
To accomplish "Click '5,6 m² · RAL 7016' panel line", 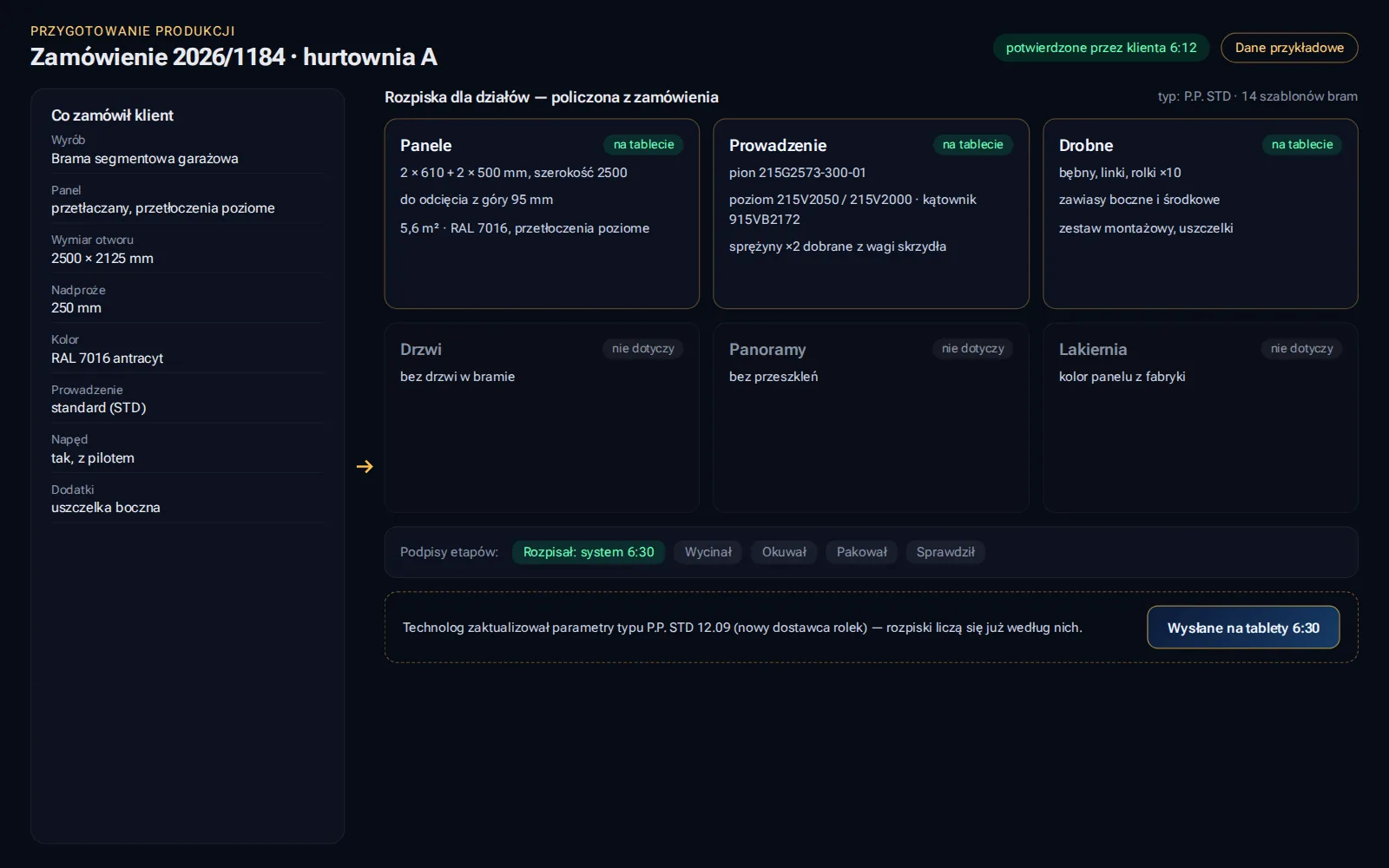I will pyautogui.click(x=524, y=228).
